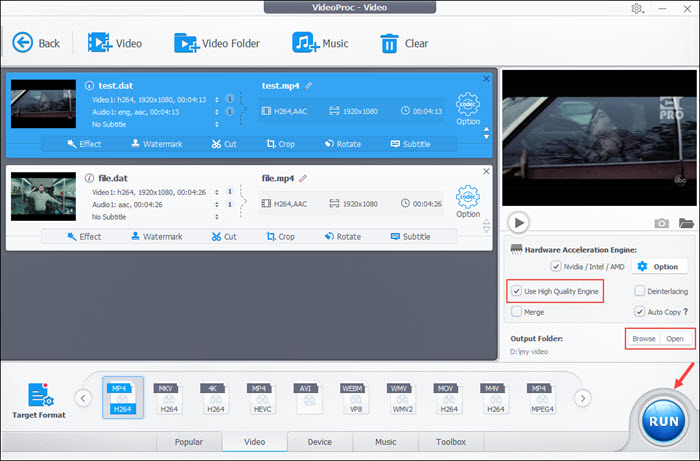The image size is (700, 461).
Task: Take a snapshot with camera icon
Action: tap(661, 223)
